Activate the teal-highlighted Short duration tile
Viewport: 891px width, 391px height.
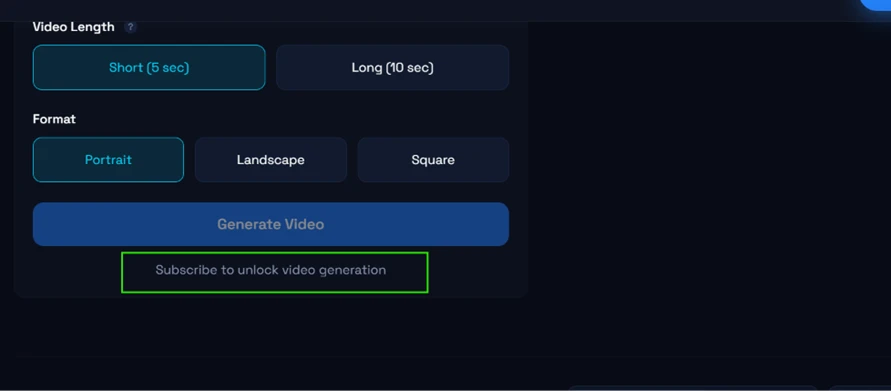click(x=149, y=68)
